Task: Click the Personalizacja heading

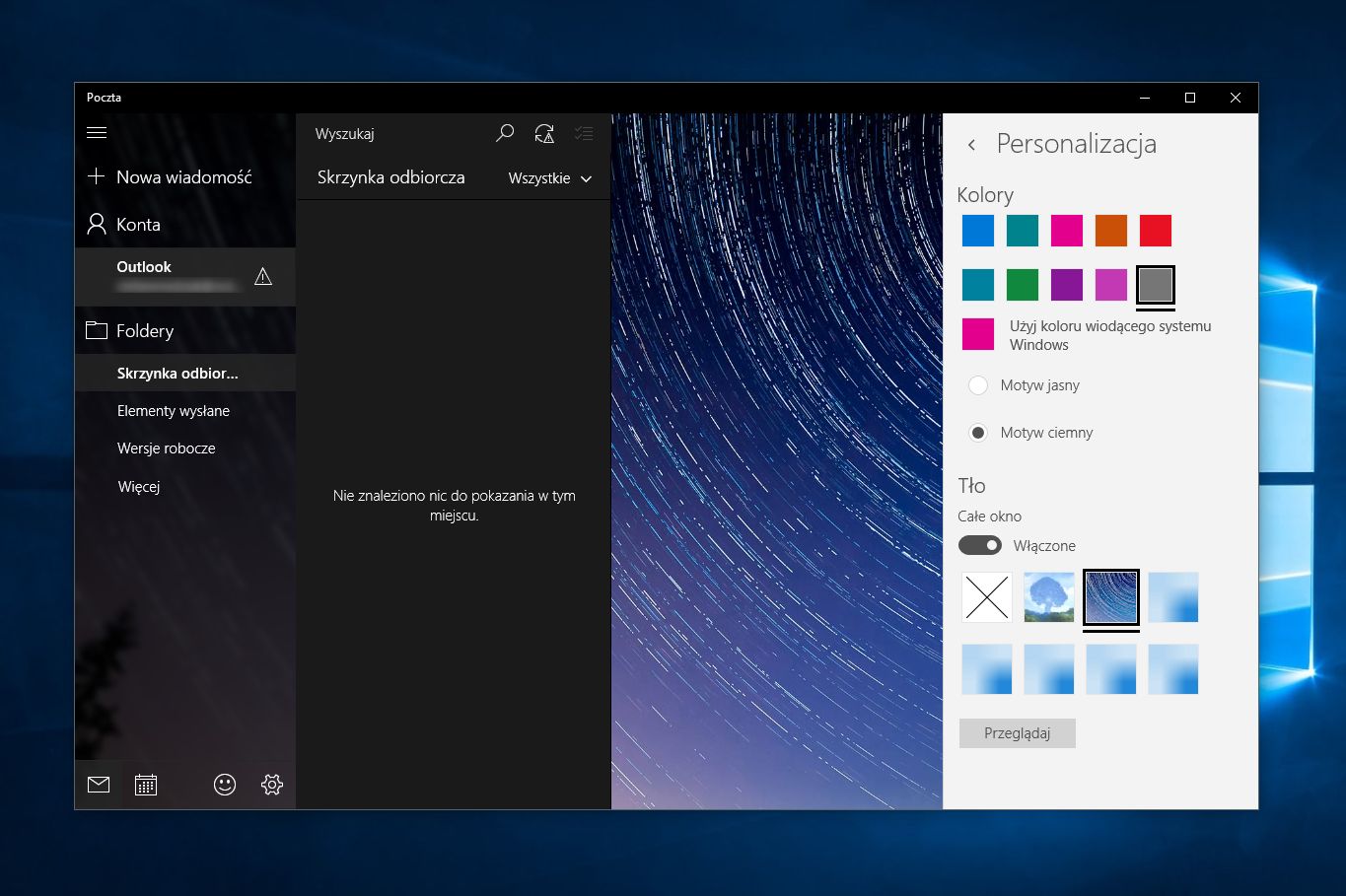Action: tap(1077, 144)
